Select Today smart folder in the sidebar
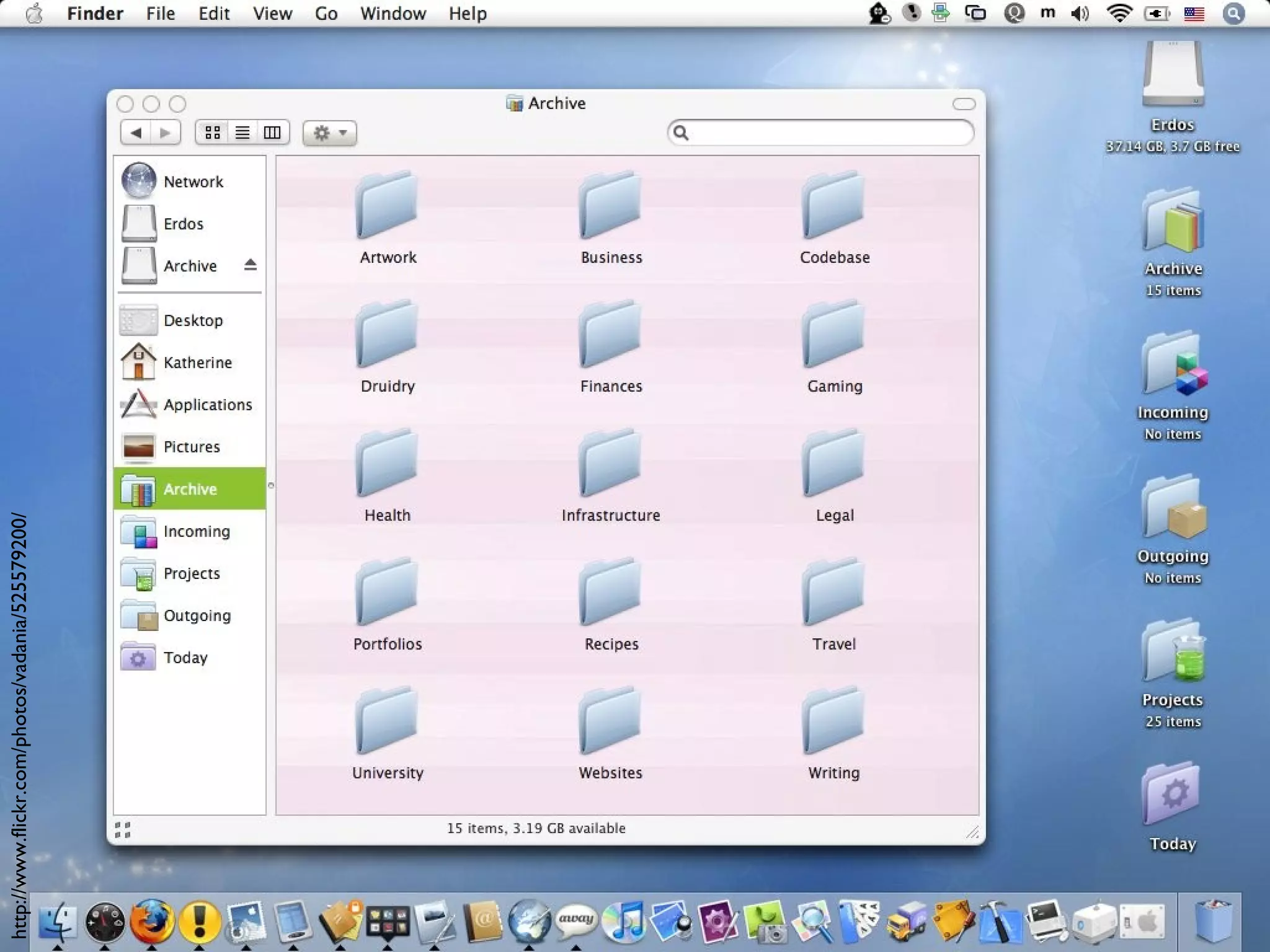The width and height of the screenshot is (1270, 952). coord(190,658)
